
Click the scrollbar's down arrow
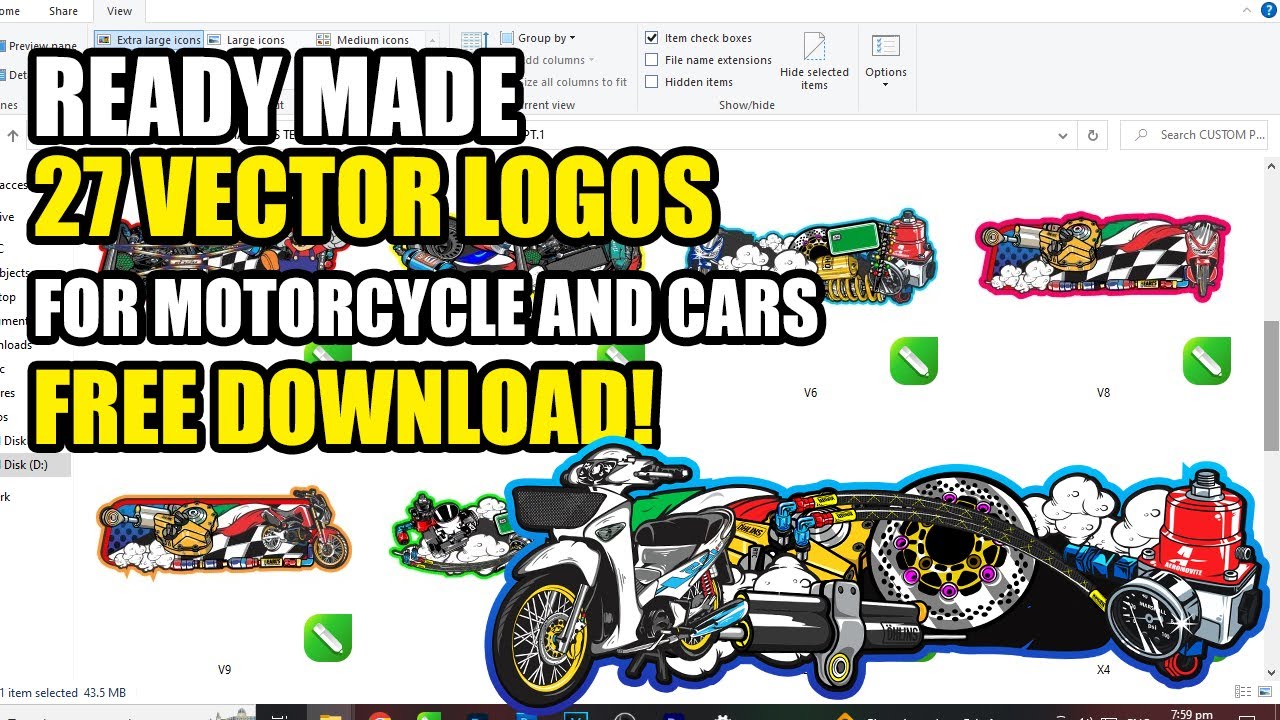click(1272, 675)
